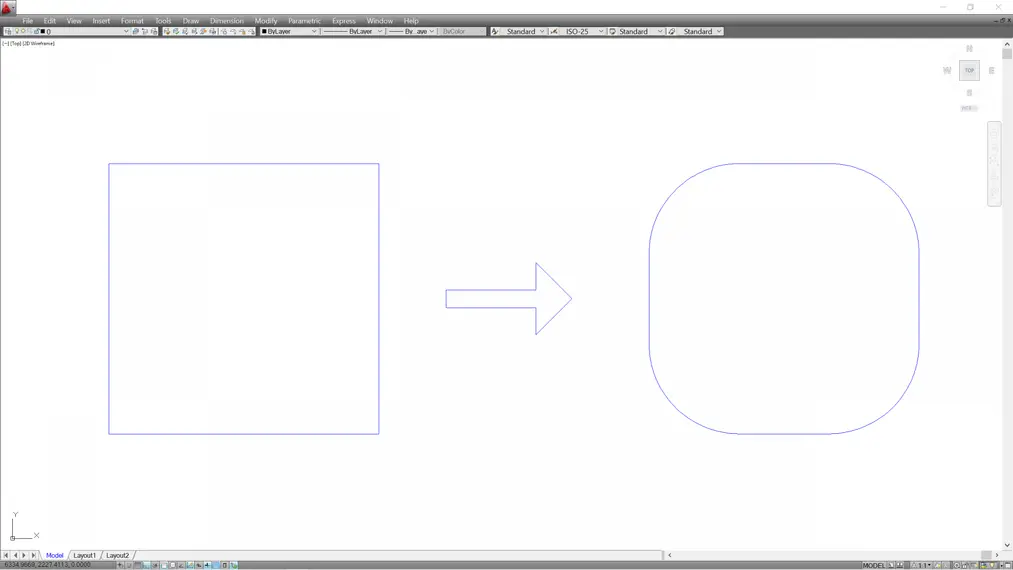Select the Model tab

point(55,555)
